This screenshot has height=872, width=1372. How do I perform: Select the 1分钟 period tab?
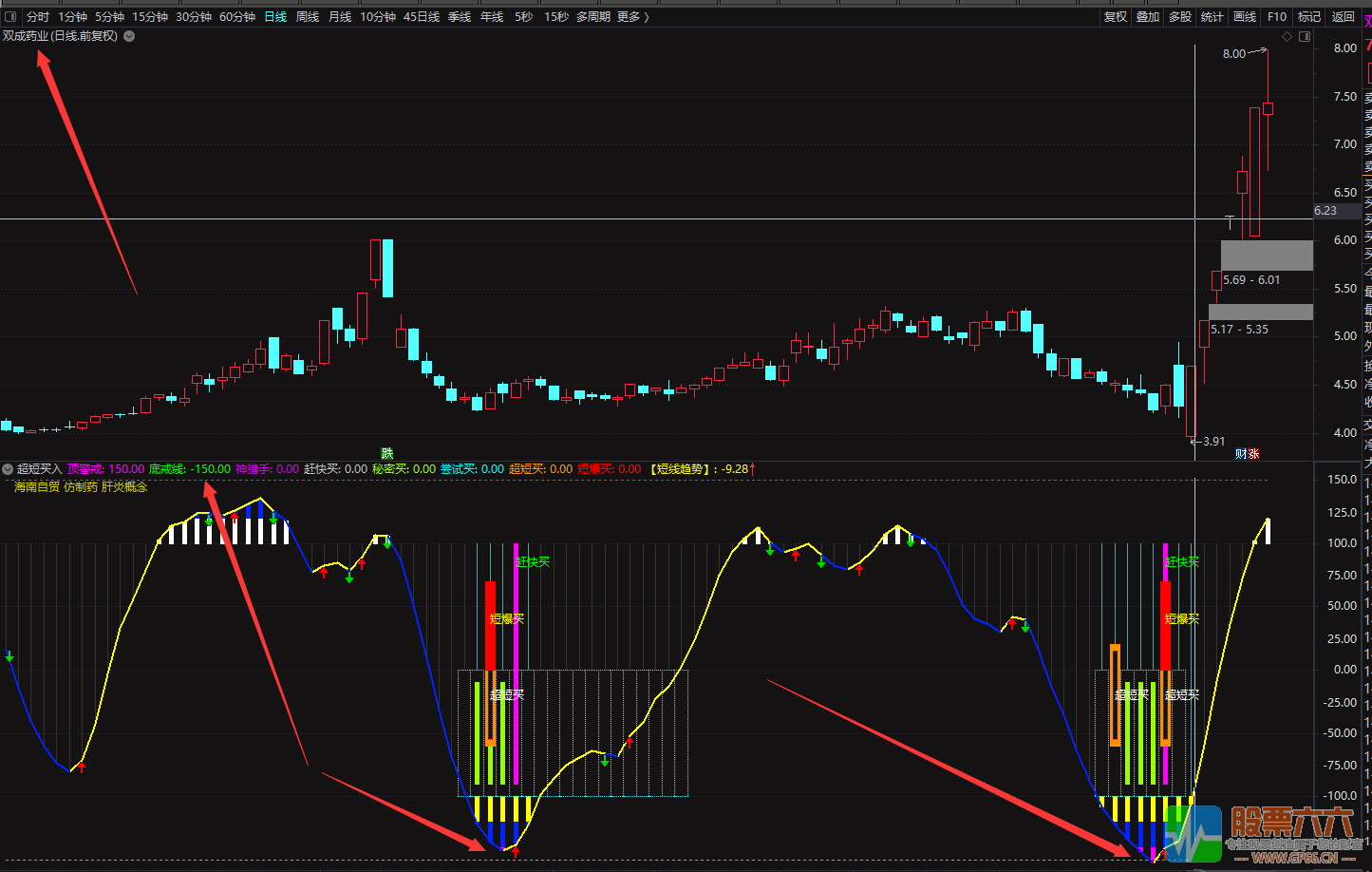tap(72, 16)
